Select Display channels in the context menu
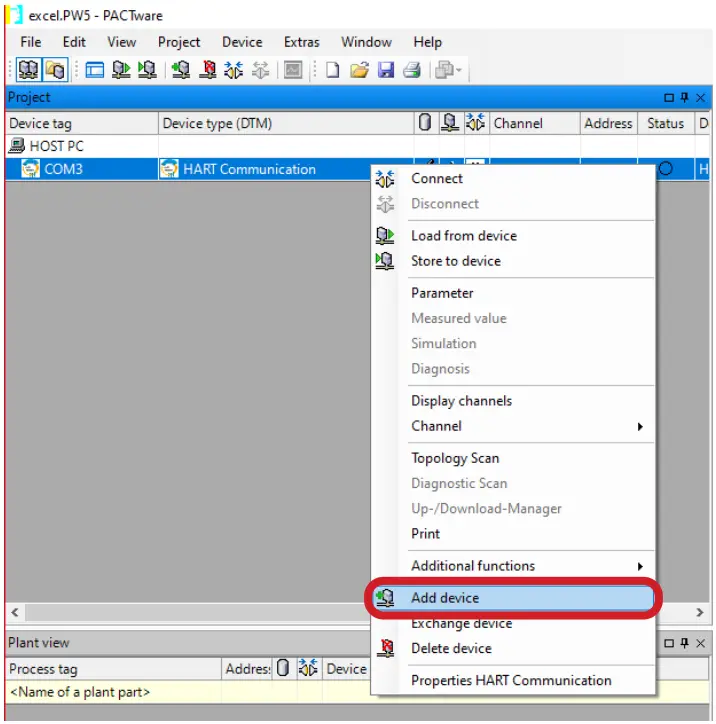The image size is (716, 724). pyautogui.click(x=513, y=401)
